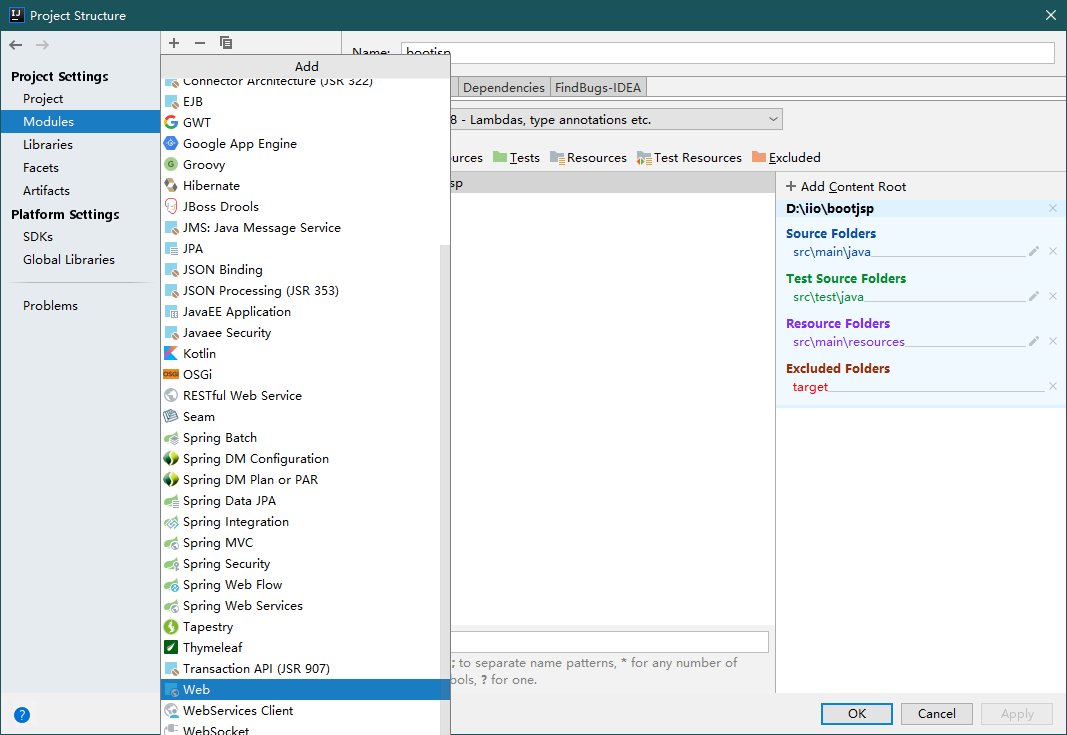The image size is (1067, 735).
Task: Mark as Test Resources folder button
Action: (689, 158)
